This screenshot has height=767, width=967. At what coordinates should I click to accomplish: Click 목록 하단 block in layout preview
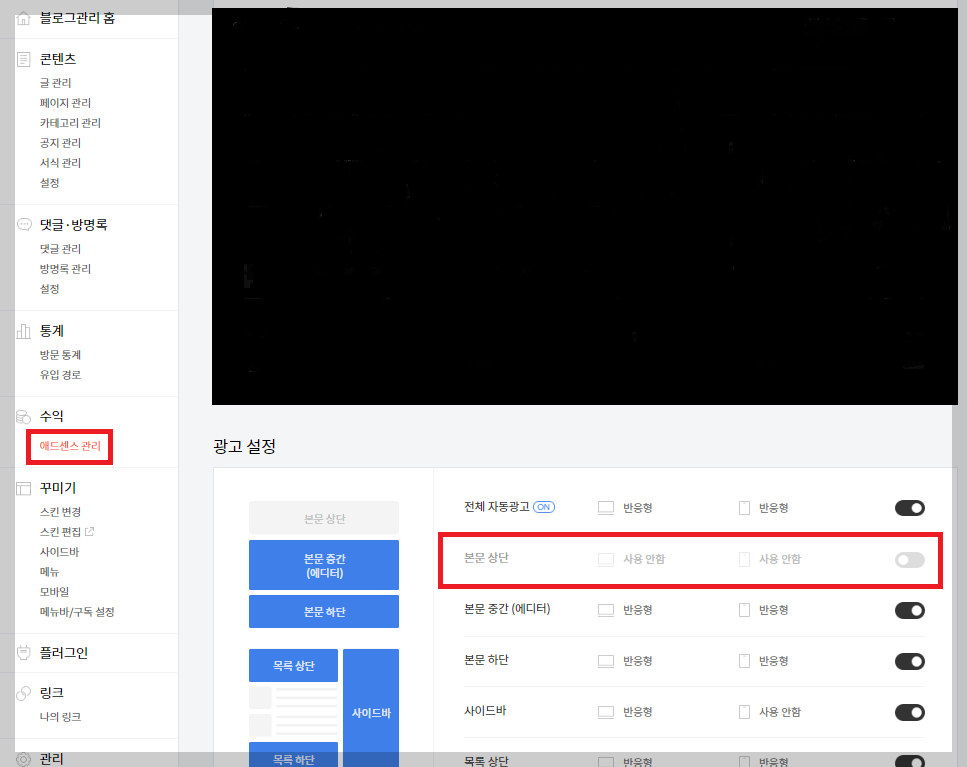click(x=294, y=756)
